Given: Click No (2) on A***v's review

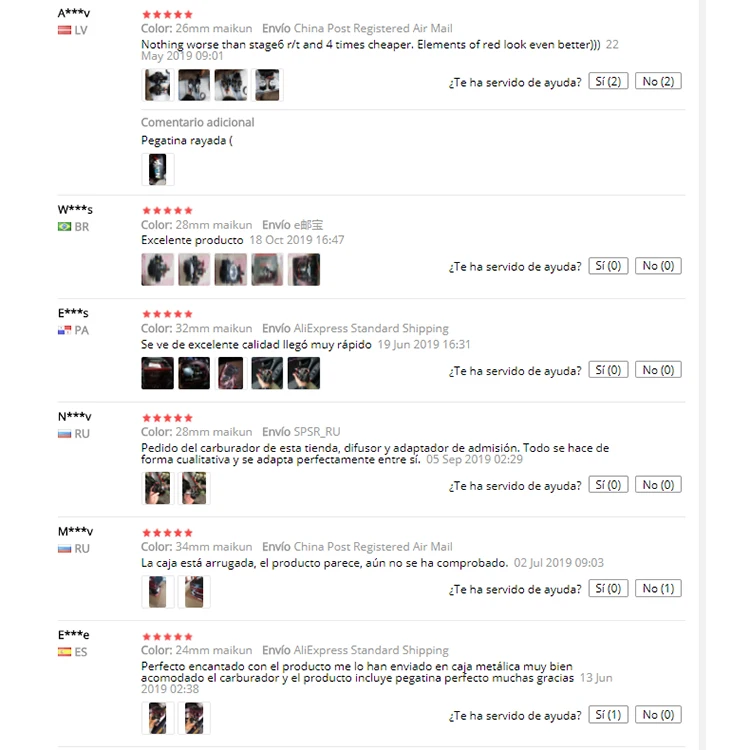Looking at the screenshot, I should click(658, 81).
